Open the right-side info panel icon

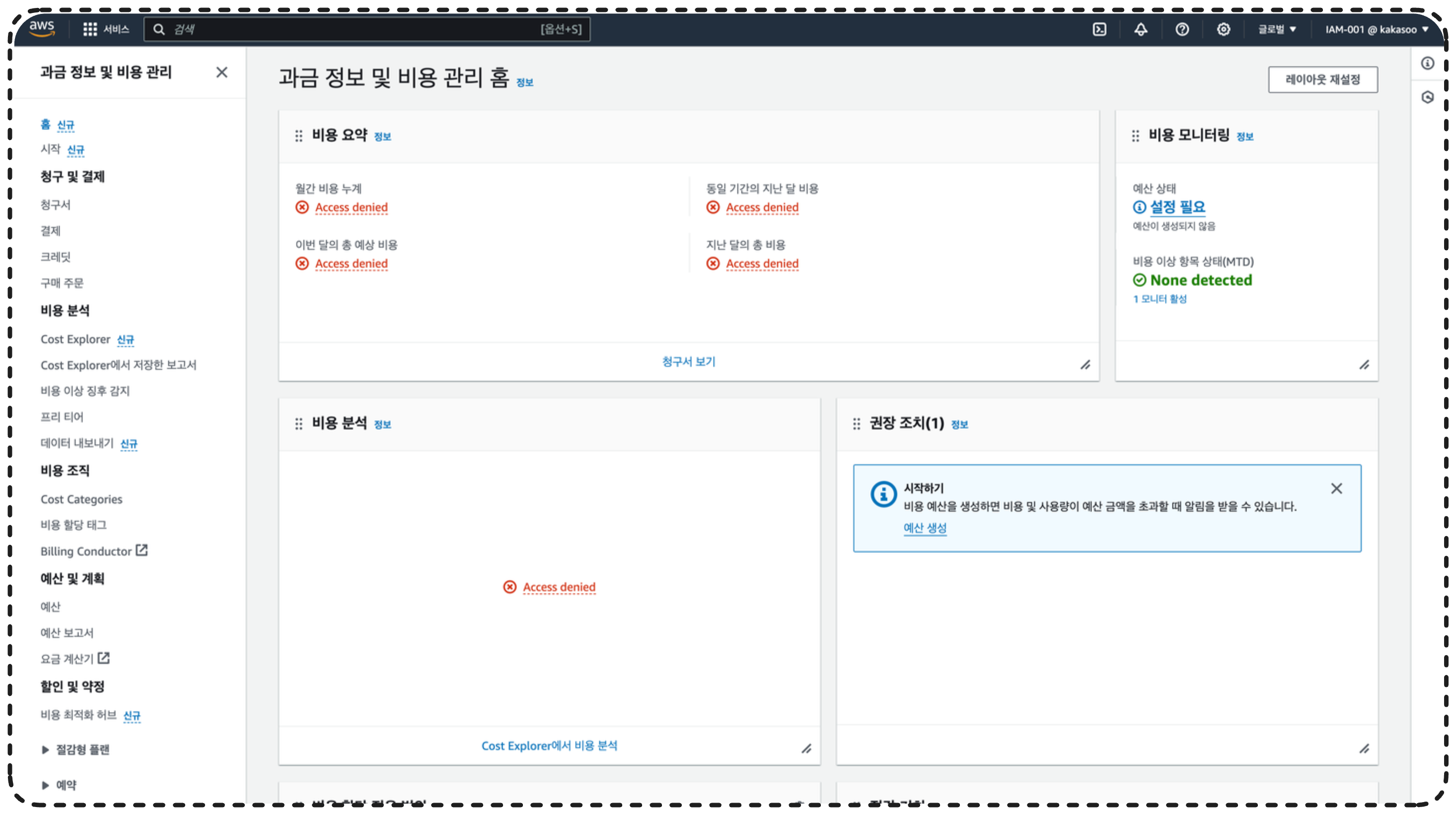(1428, 63)
